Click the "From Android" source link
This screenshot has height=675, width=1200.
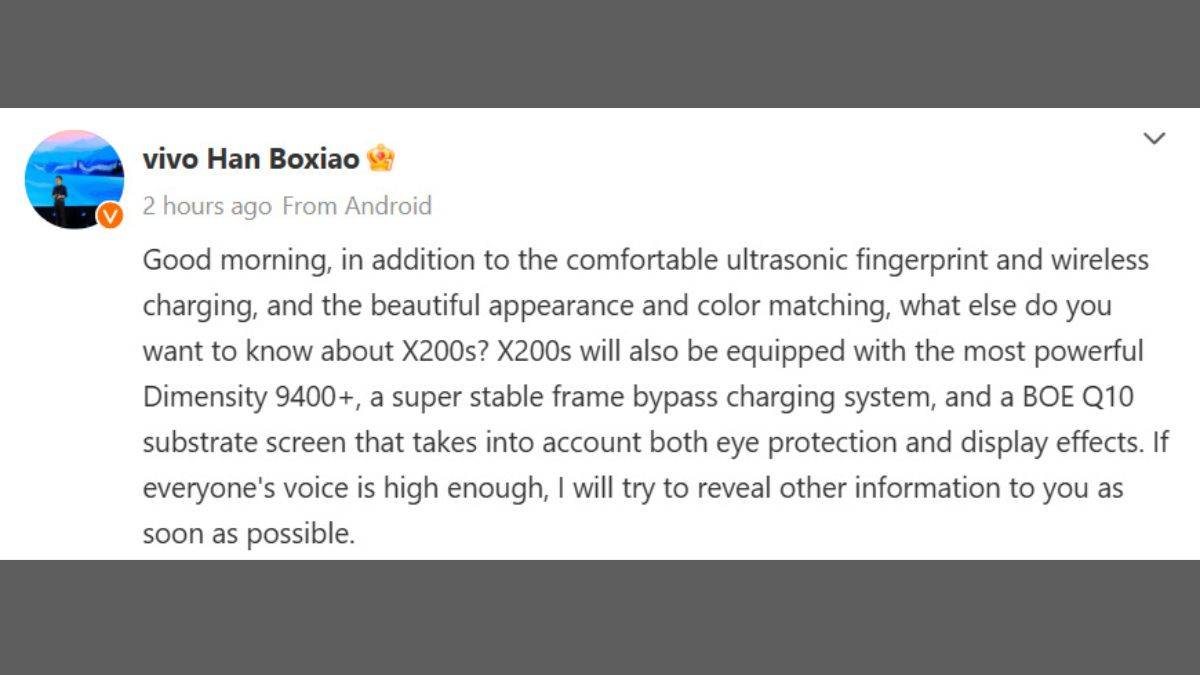click(x=357, y=206)
